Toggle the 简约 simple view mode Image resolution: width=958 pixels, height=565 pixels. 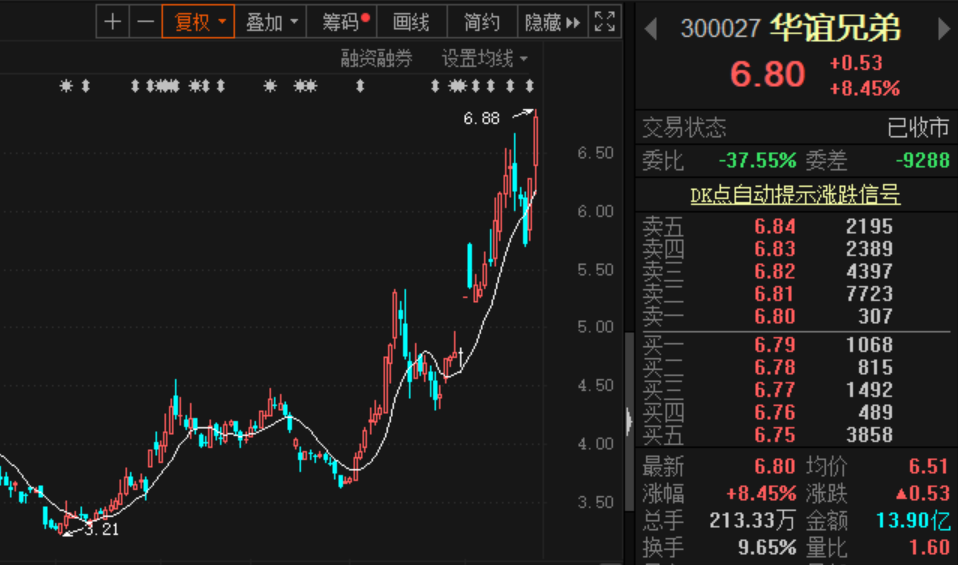[482, 22]
